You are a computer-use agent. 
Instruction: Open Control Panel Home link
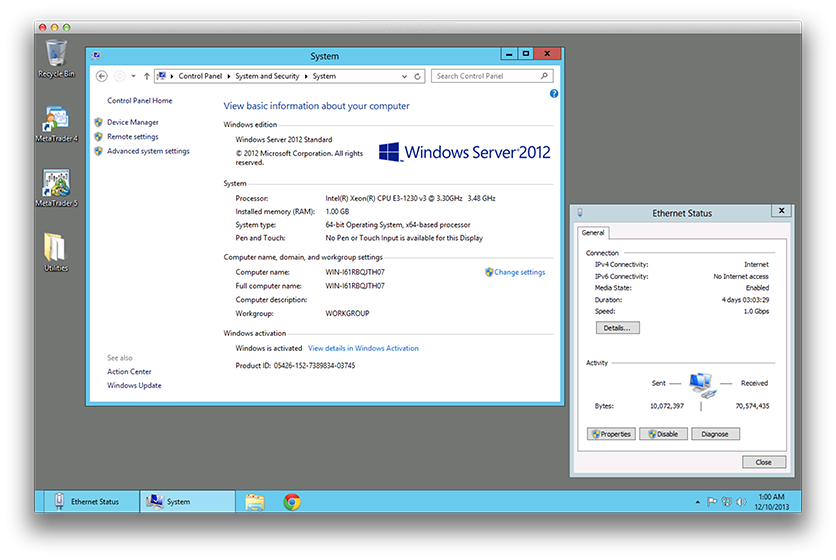140,100
